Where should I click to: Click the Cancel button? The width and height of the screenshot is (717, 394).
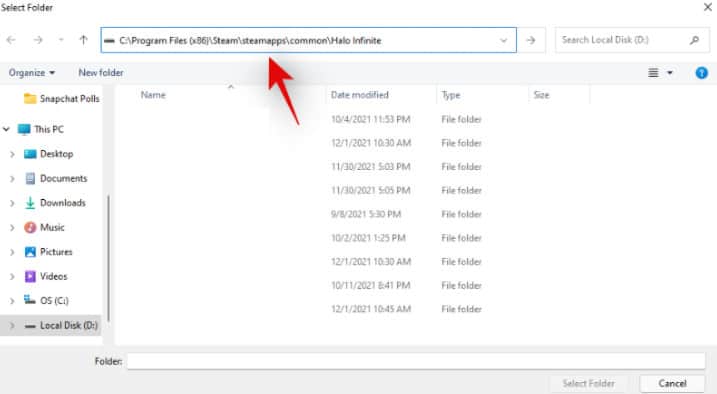tap(672, 383)
